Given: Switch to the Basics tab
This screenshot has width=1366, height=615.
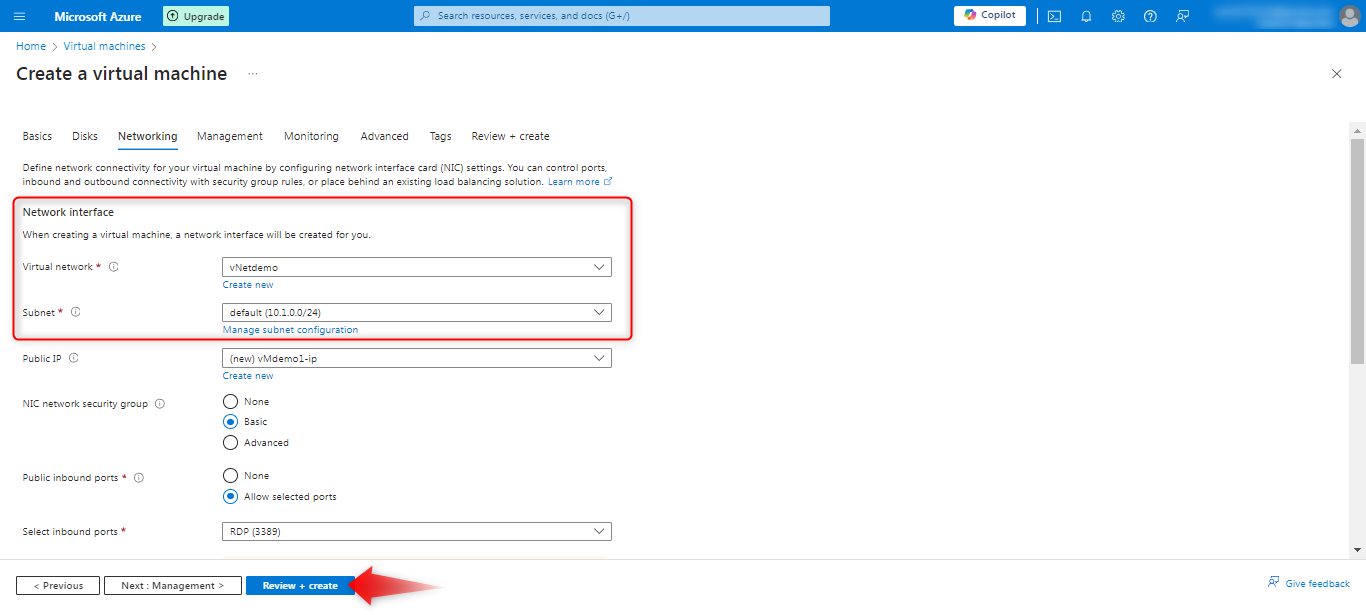Looking at the screenshot, I should tap(37, 136).
